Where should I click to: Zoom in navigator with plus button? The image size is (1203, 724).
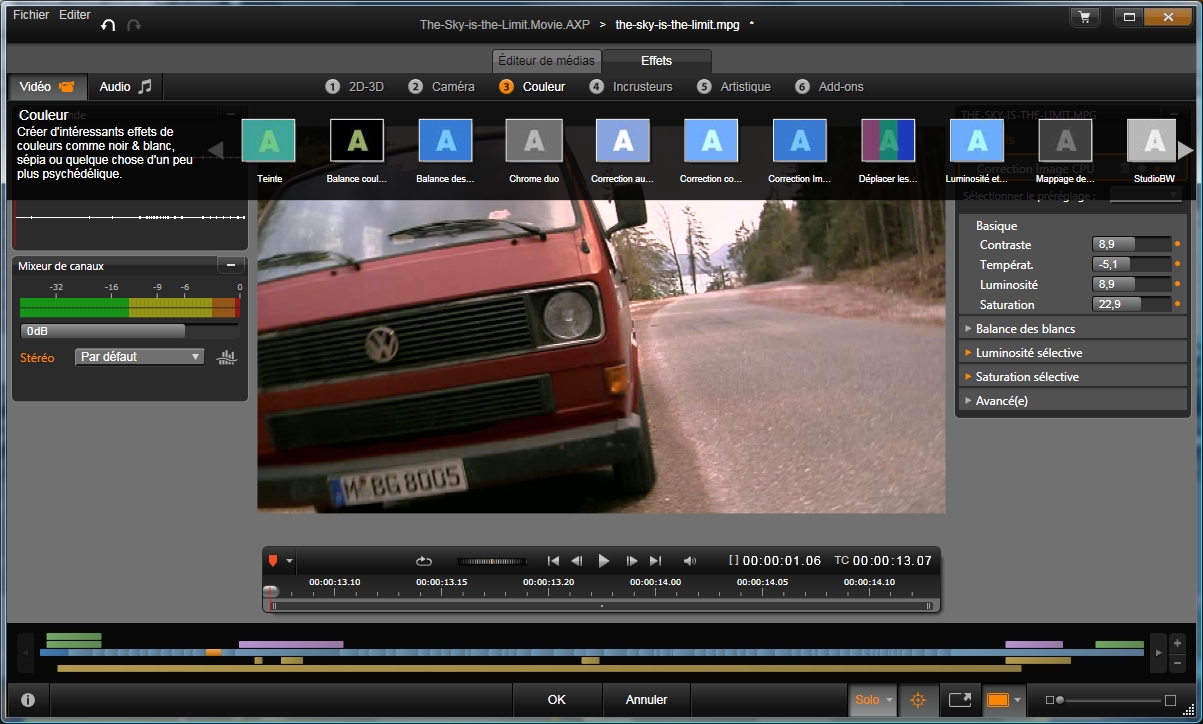pyautogui.click(x=1177, y=643)
